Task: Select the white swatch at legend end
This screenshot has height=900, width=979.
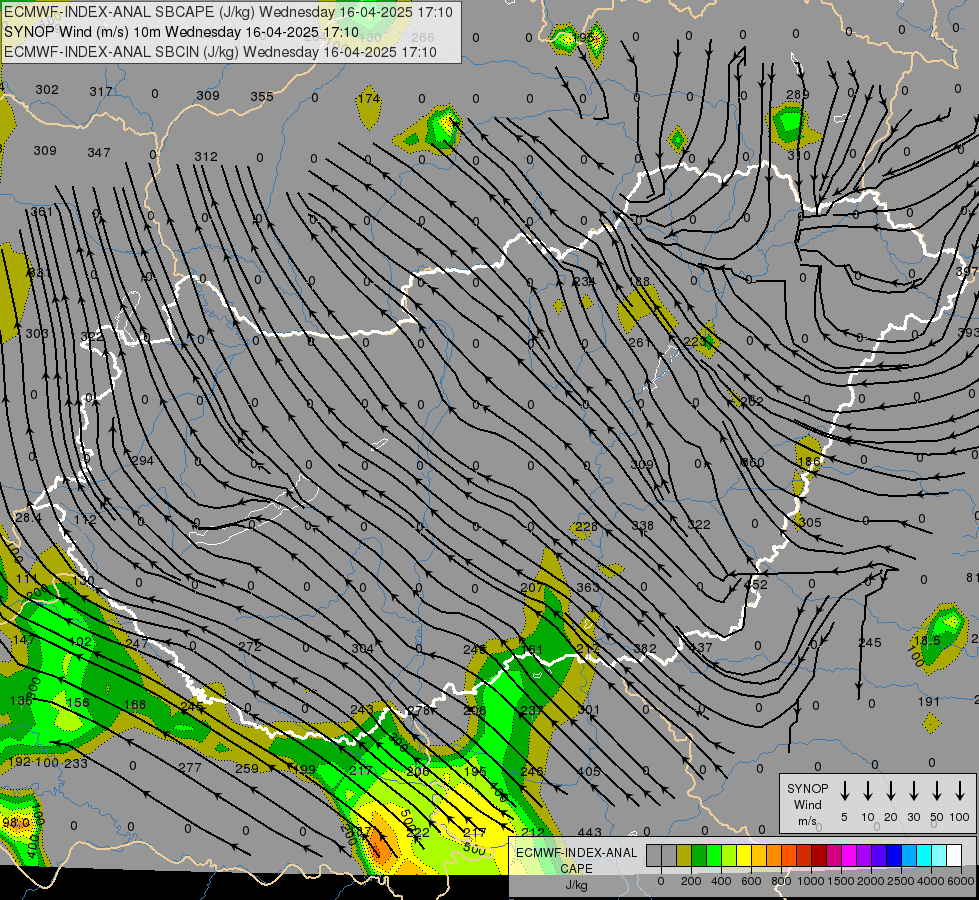Action: [x=954, y=855]
